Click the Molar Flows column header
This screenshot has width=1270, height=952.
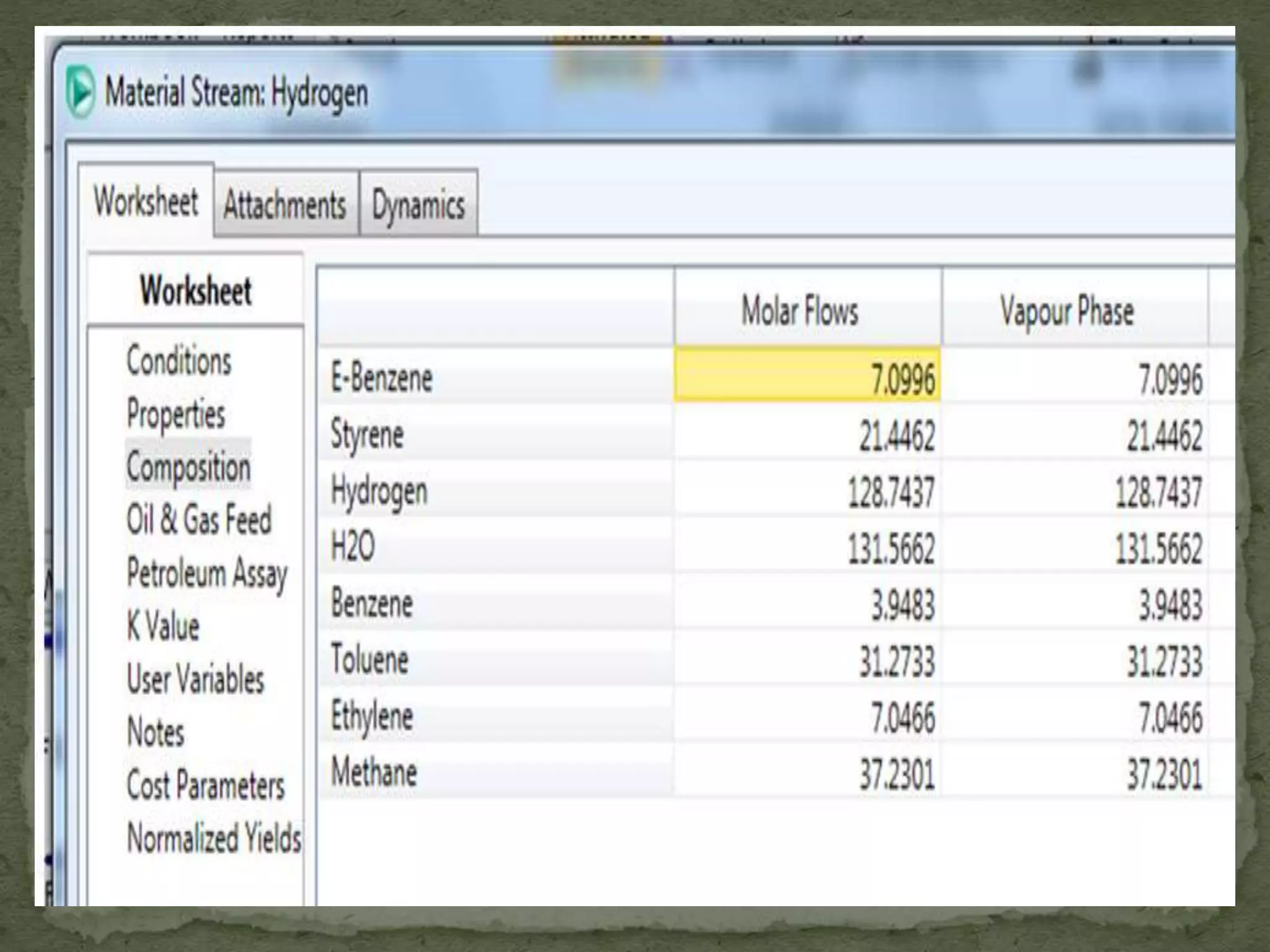(x=800, y=310)
